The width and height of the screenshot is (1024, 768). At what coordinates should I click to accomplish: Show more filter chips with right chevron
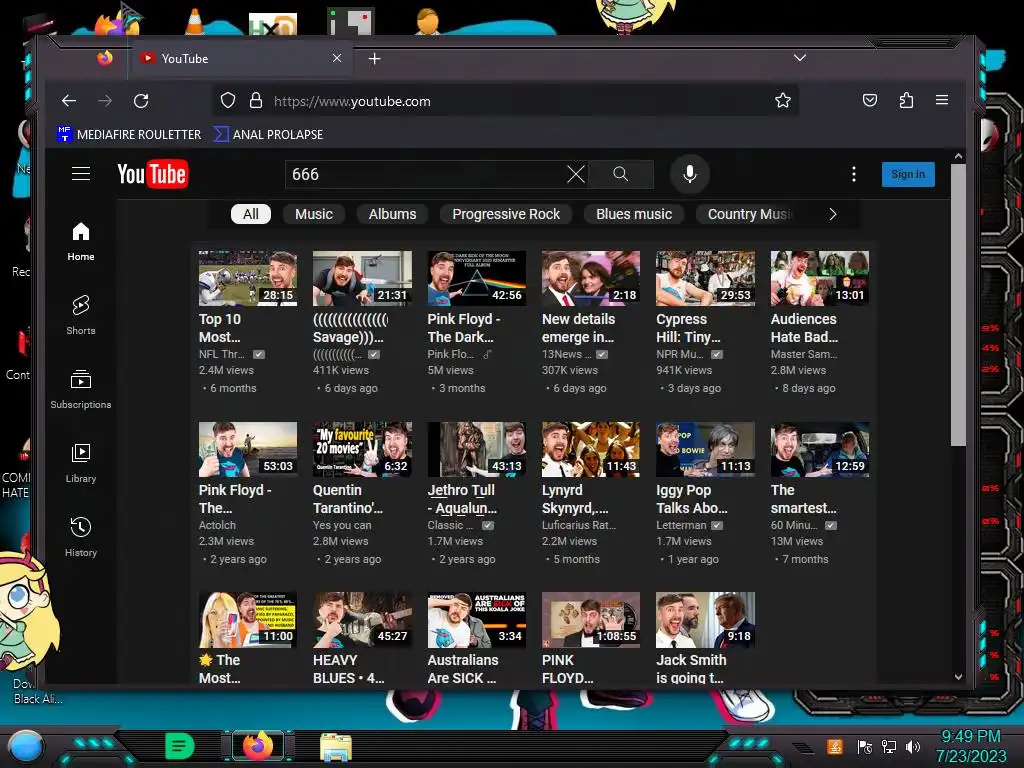[x=833, y=214]
